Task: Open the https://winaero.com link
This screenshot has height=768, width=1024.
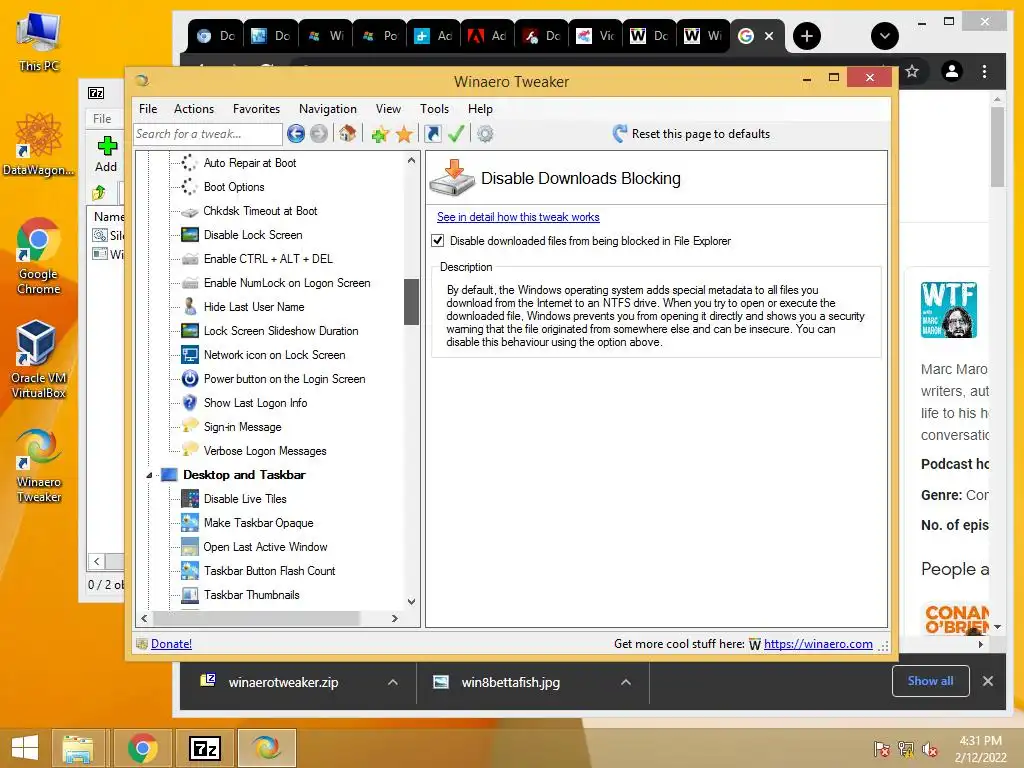Action: click(x=818, y=644)
